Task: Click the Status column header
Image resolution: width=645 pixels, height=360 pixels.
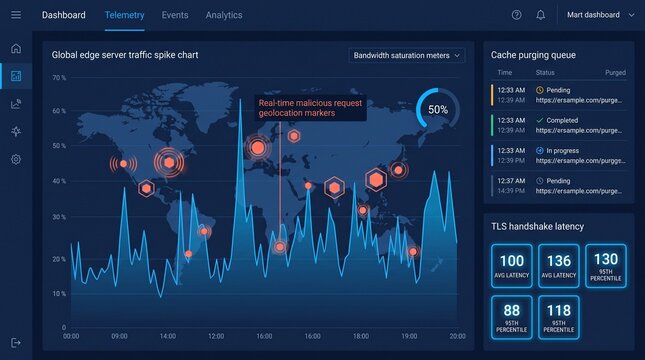Action: click(x=545, y=72)
